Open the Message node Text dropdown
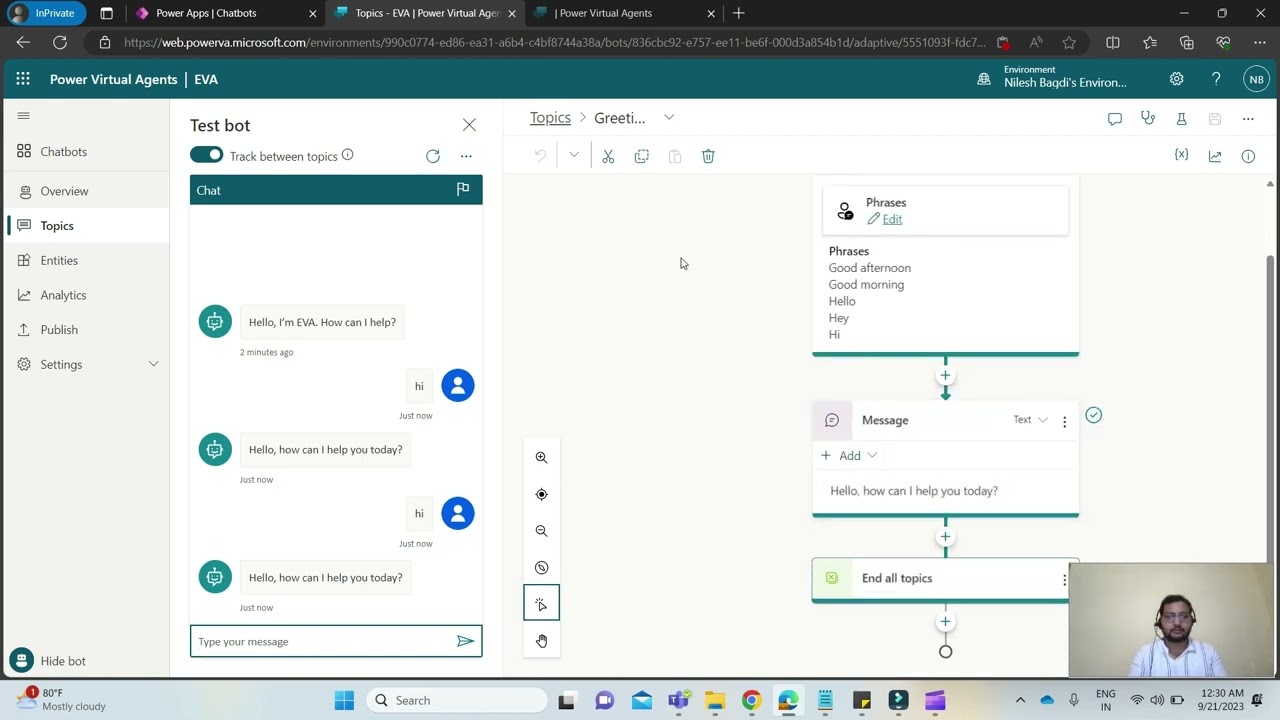Viewport: 1280px width, 720px height. pyautogui.click(x=1030, y=420)
